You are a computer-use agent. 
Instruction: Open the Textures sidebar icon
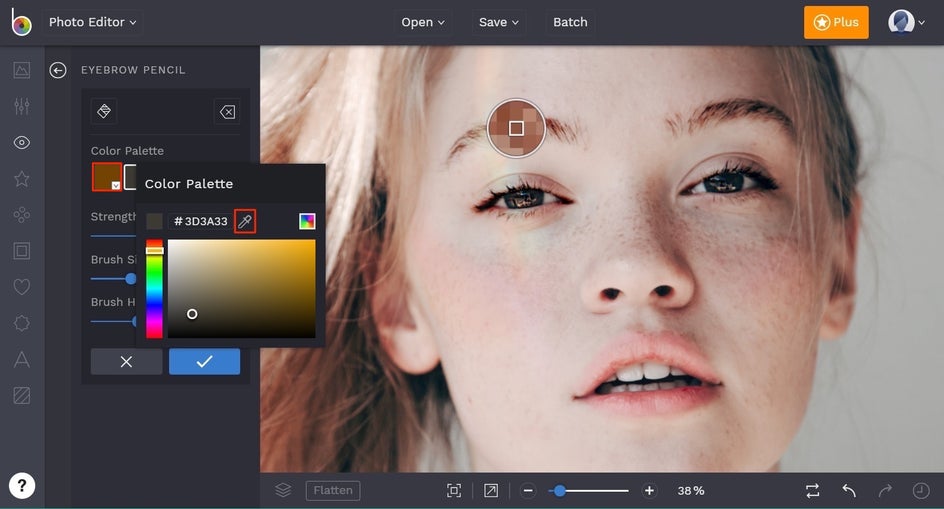coord(22,395)
